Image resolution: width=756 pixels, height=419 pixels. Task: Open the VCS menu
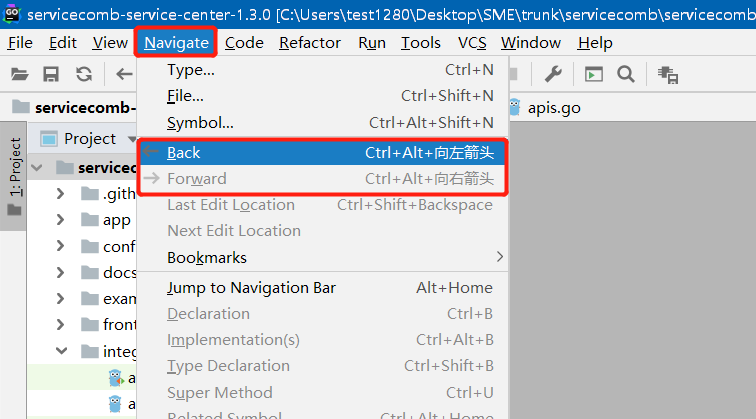(472, 43)
